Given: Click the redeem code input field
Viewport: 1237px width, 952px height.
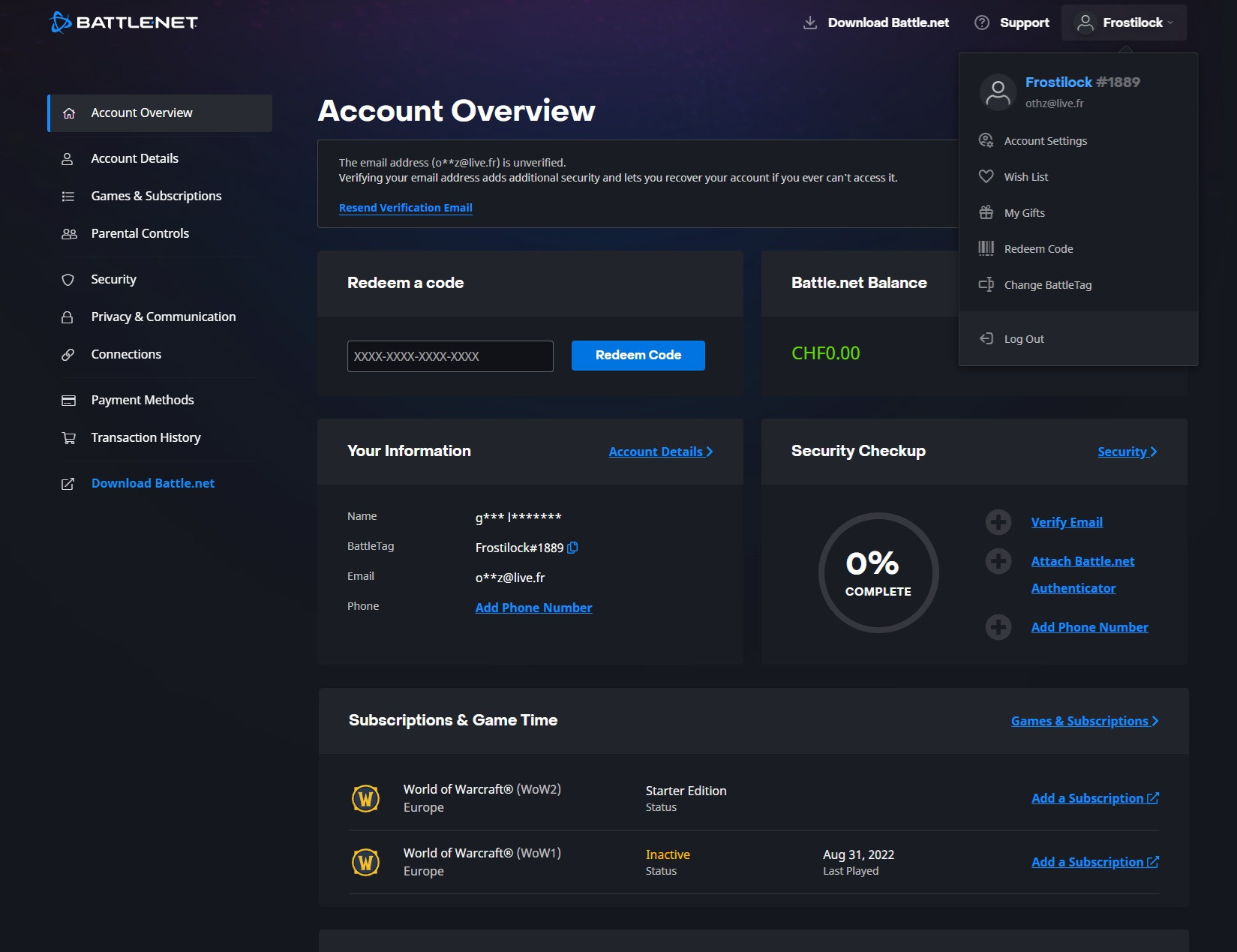Looking at the screenshot, I should click(450, 356).
